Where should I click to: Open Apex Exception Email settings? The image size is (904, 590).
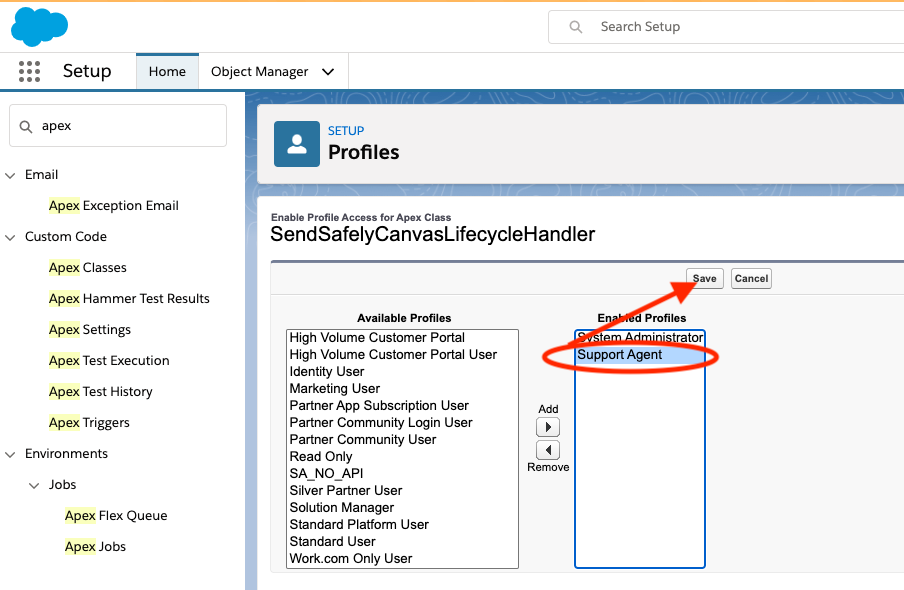(114, 206)
